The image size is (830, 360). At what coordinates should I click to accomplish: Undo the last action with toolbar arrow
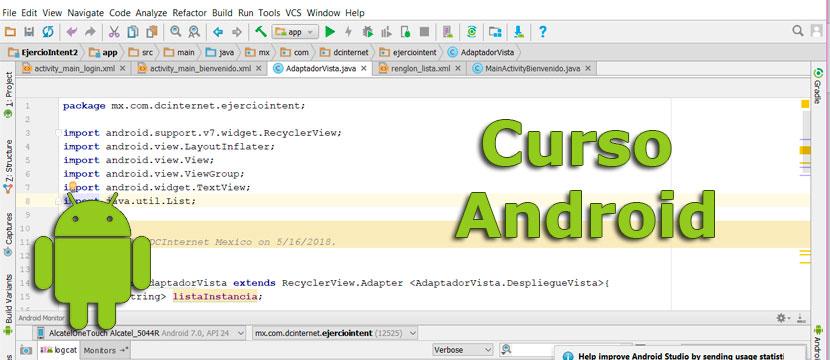(x=71, y=32)
